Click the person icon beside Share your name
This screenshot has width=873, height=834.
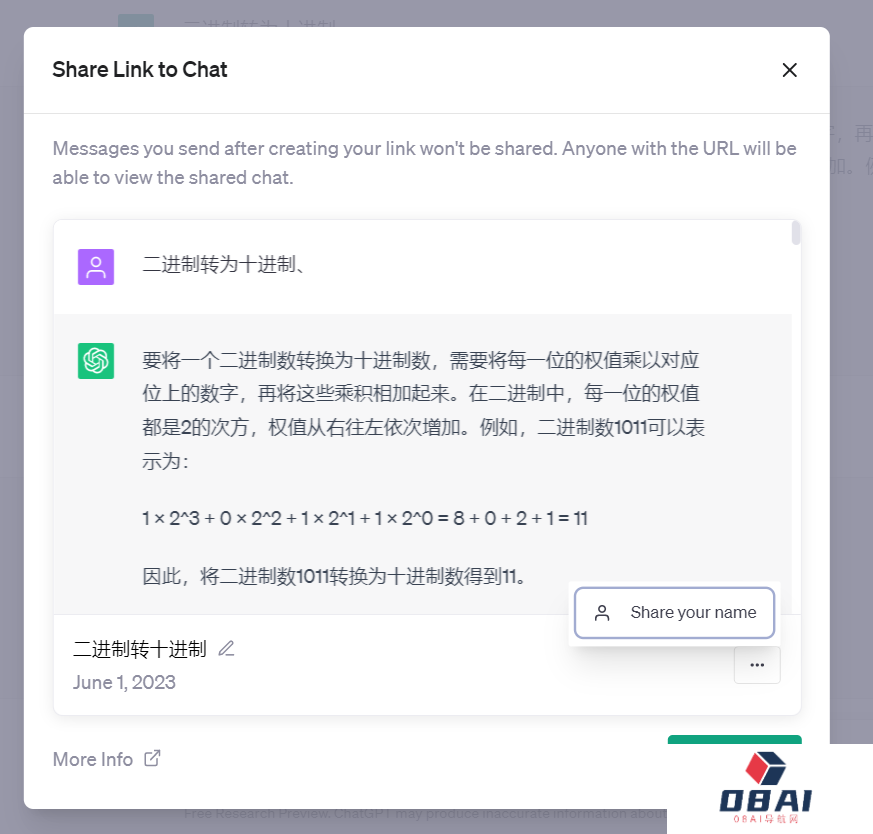pyautogui.click(x=602, y=612)
